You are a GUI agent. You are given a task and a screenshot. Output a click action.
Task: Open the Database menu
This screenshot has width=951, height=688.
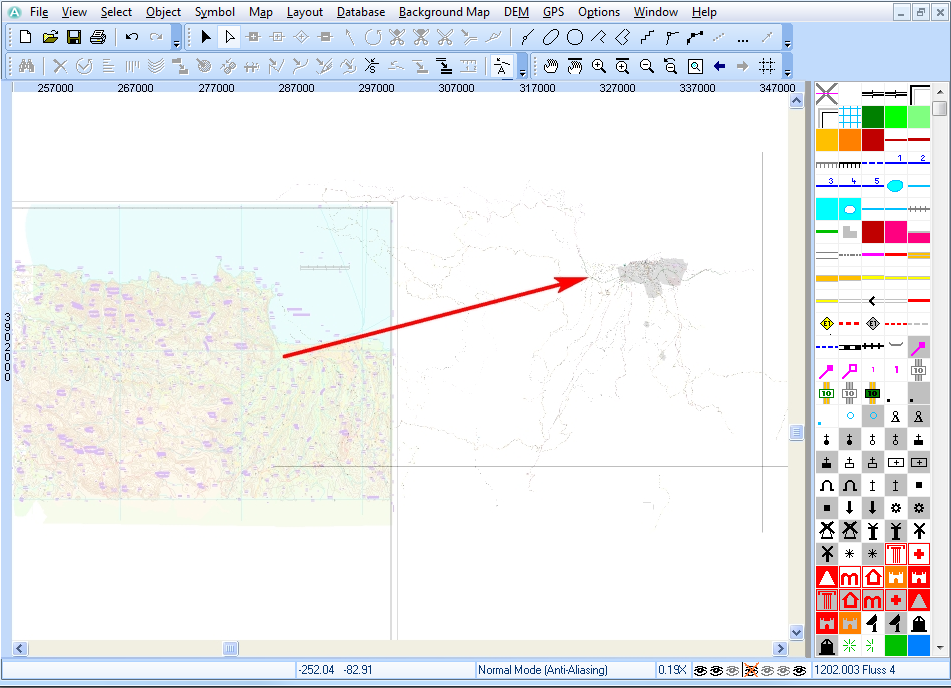361,12
